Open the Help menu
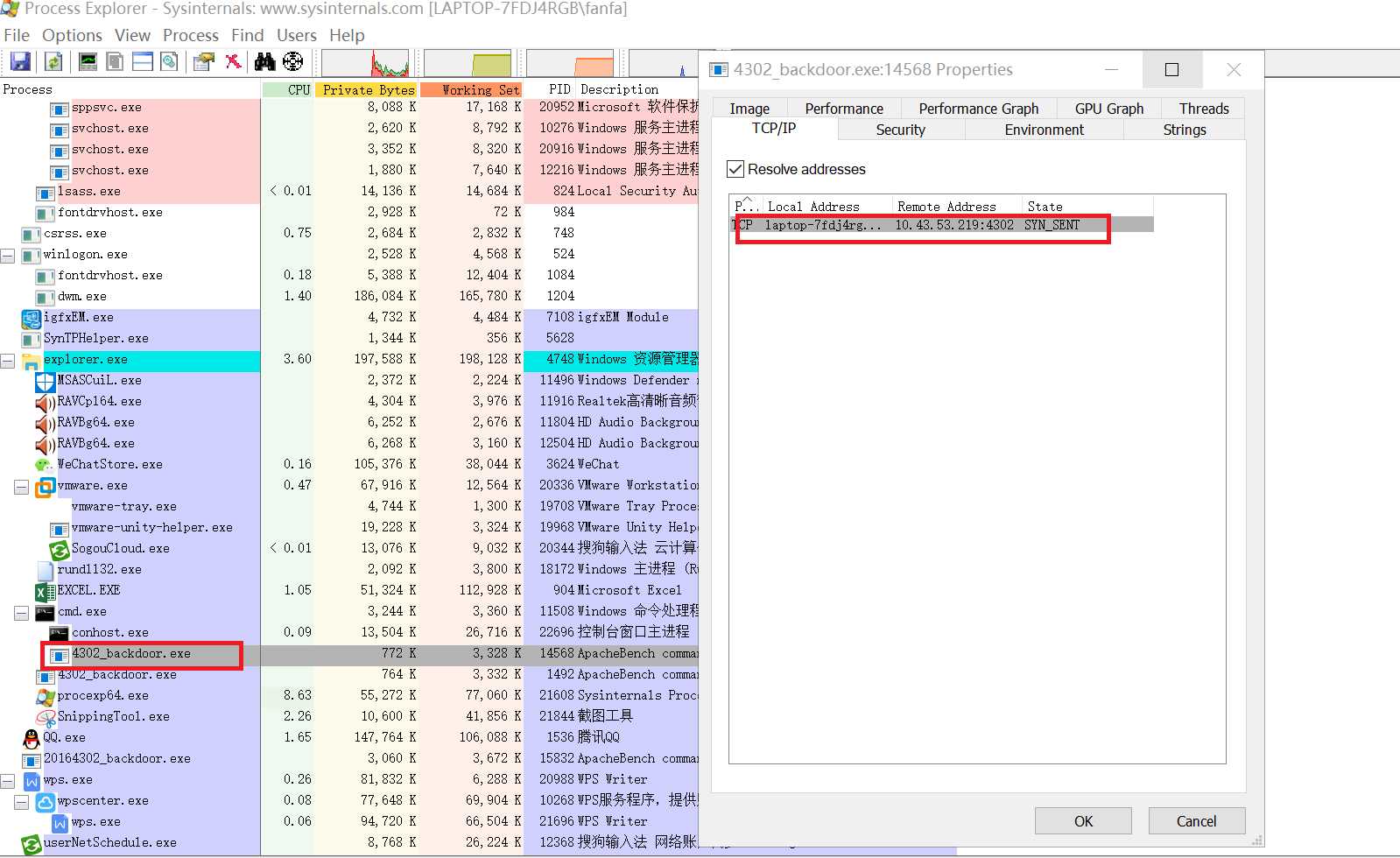Viewport: 1400px width, 858px height. point(347,35)
